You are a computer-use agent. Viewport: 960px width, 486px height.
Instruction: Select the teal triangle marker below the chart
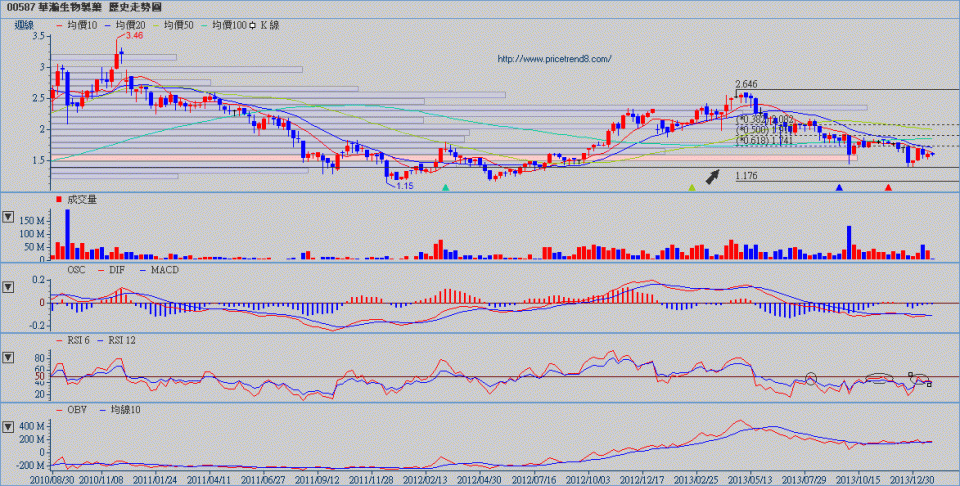(446, 187)
